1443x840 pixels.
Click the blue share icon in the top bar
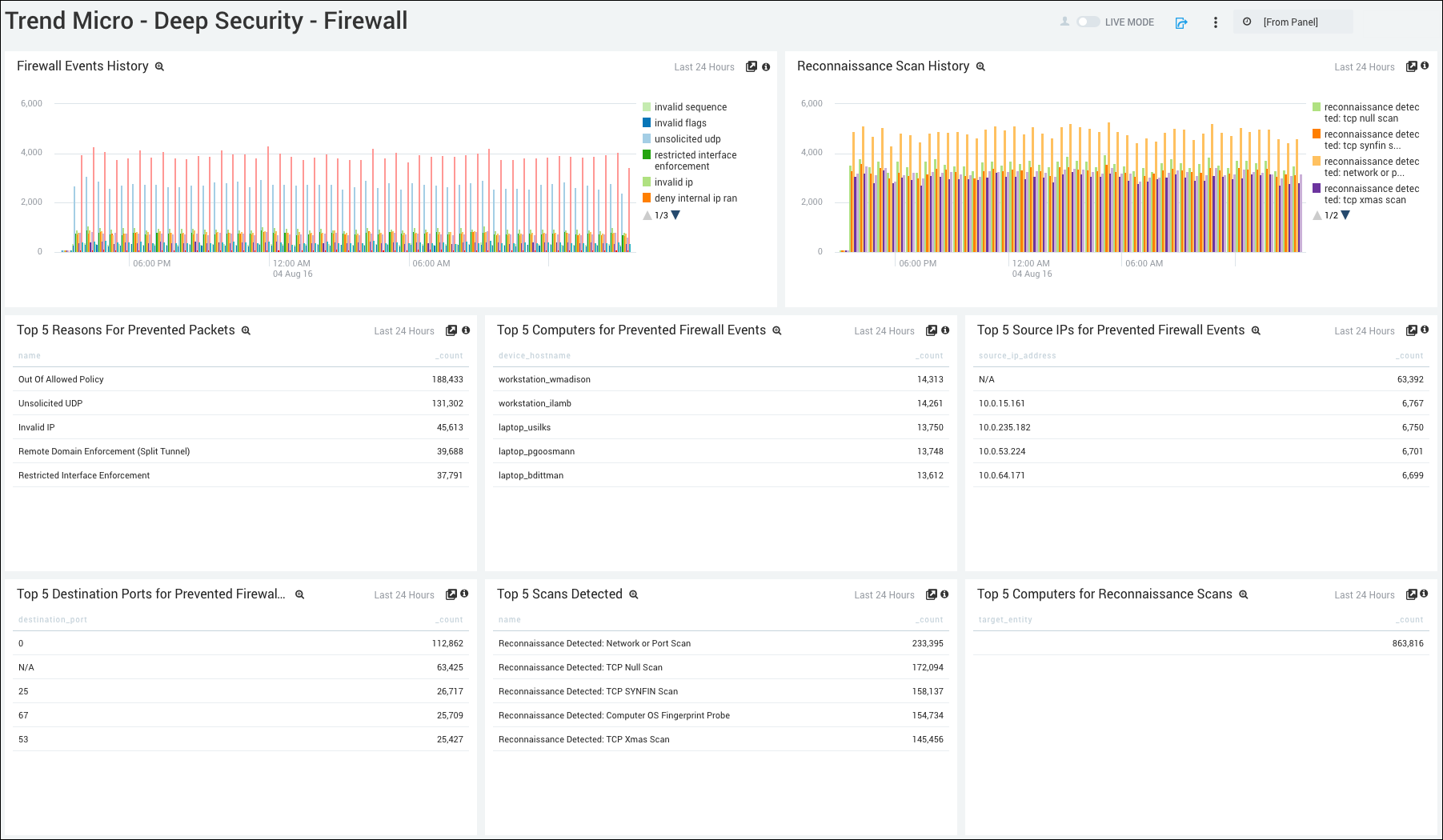click(x=1181, y=23)
